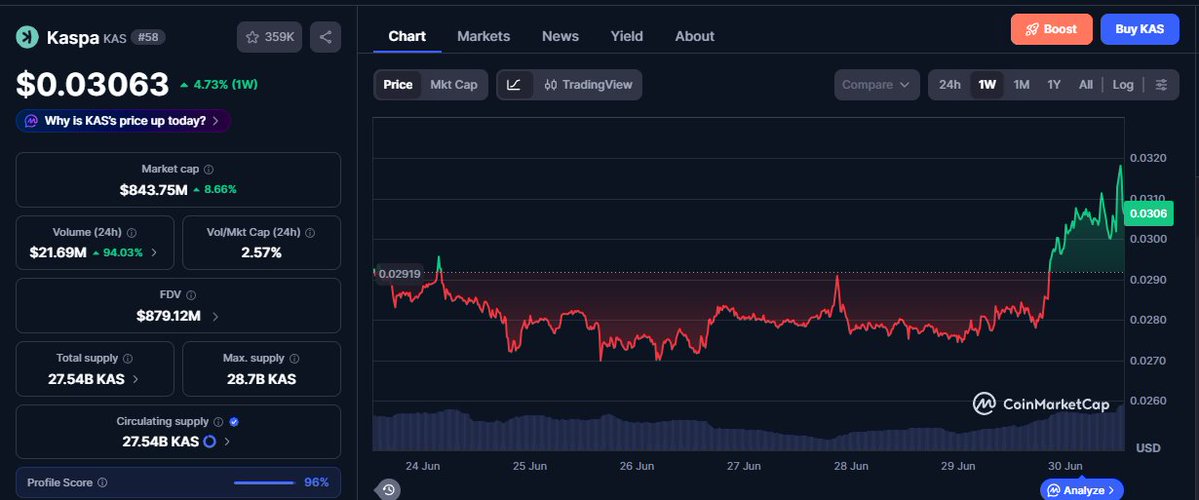Viewport: 1199px width, 500px height.
Task: Click the FDV info icon
Action: click(191, 295)
